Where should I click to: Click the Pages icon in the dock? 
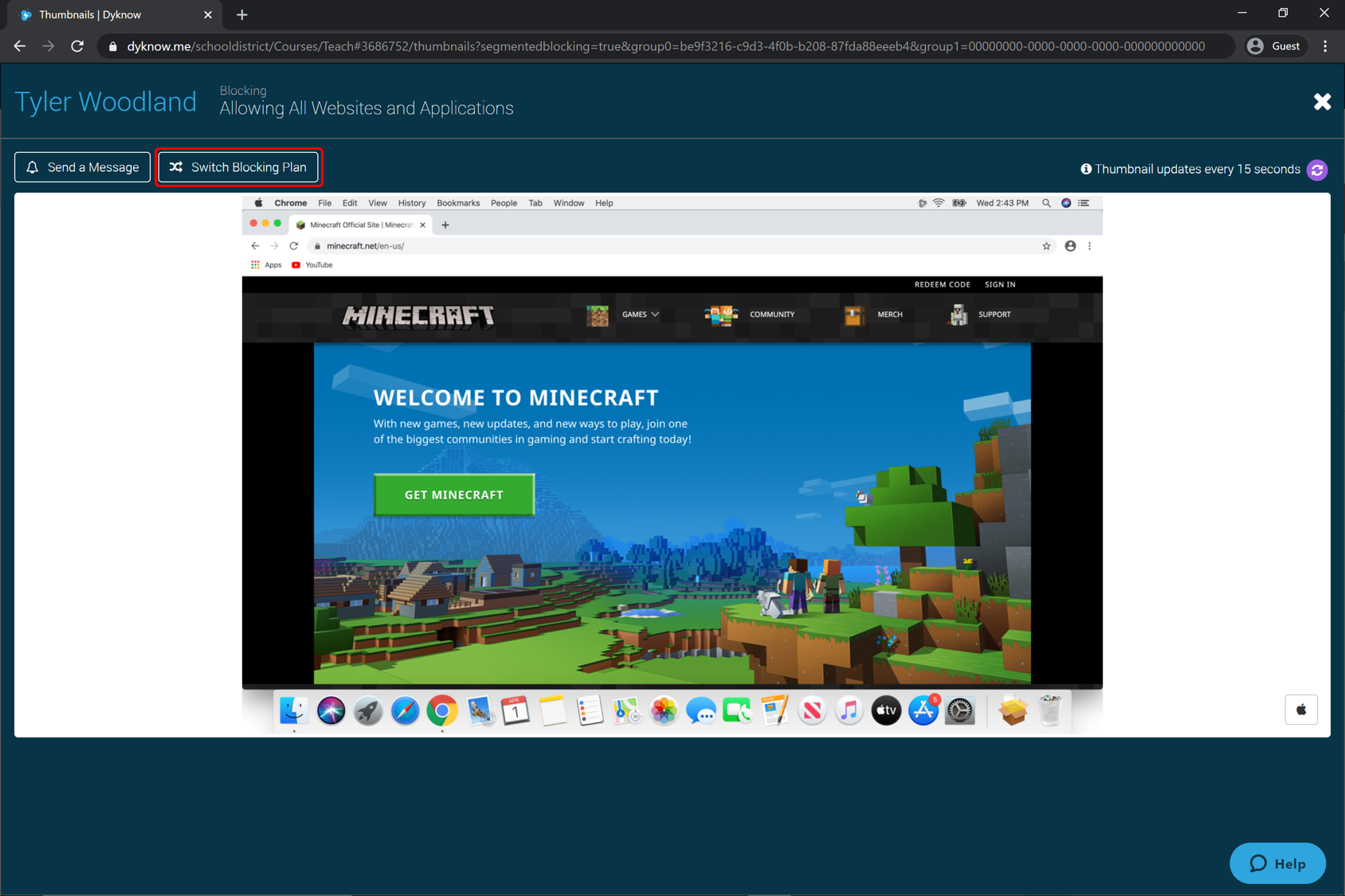point(774,710)
